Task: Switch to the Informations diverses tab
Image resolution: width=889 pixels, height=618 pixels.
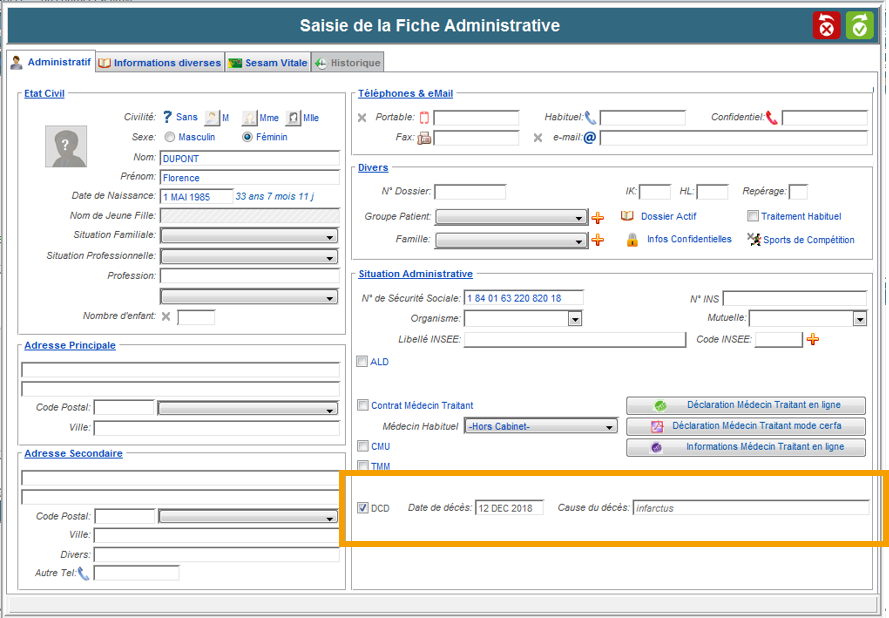Action: (x=160, y=63)
